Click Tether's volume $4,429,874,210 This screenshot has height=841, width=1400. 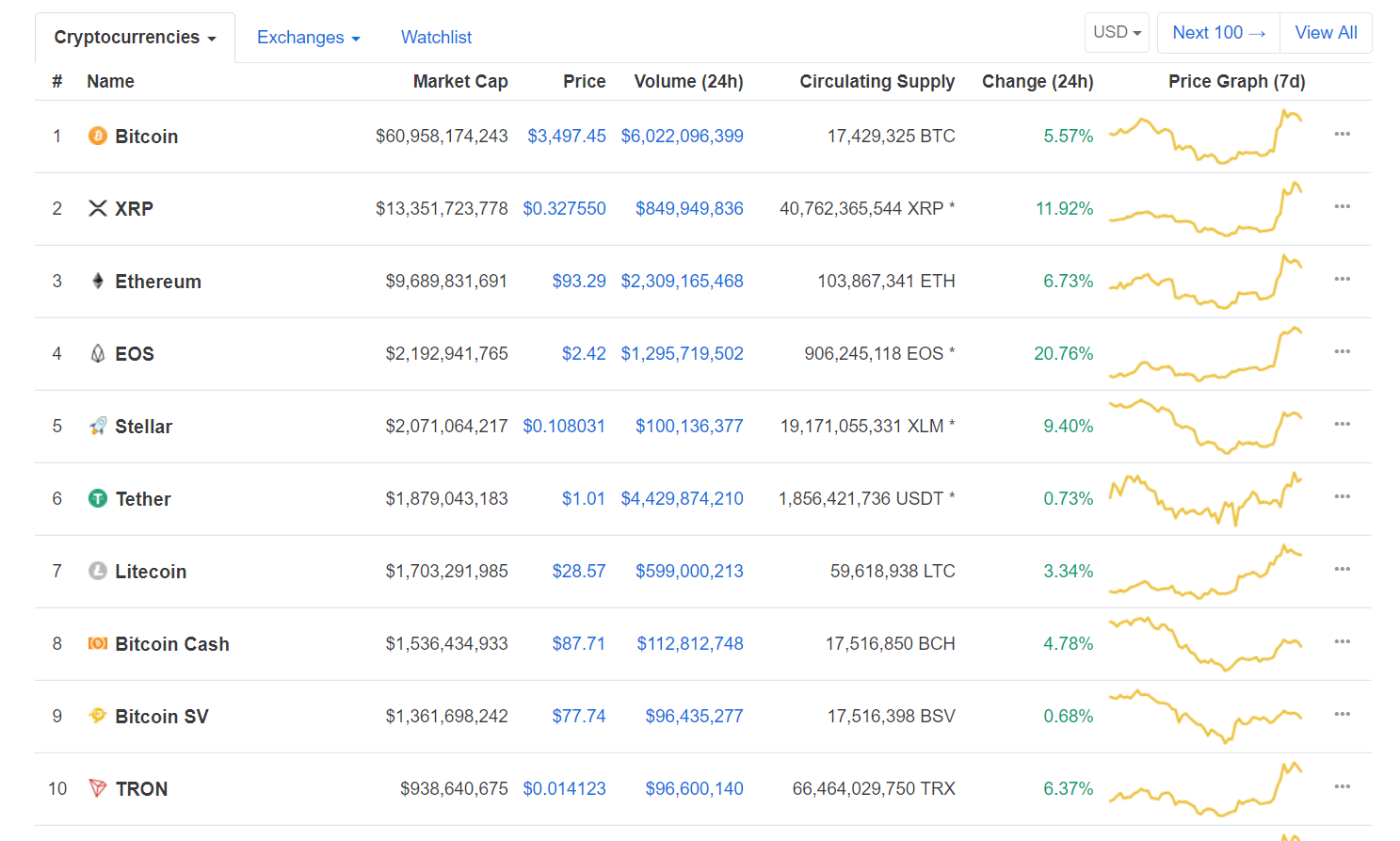[x=683, y=498]
